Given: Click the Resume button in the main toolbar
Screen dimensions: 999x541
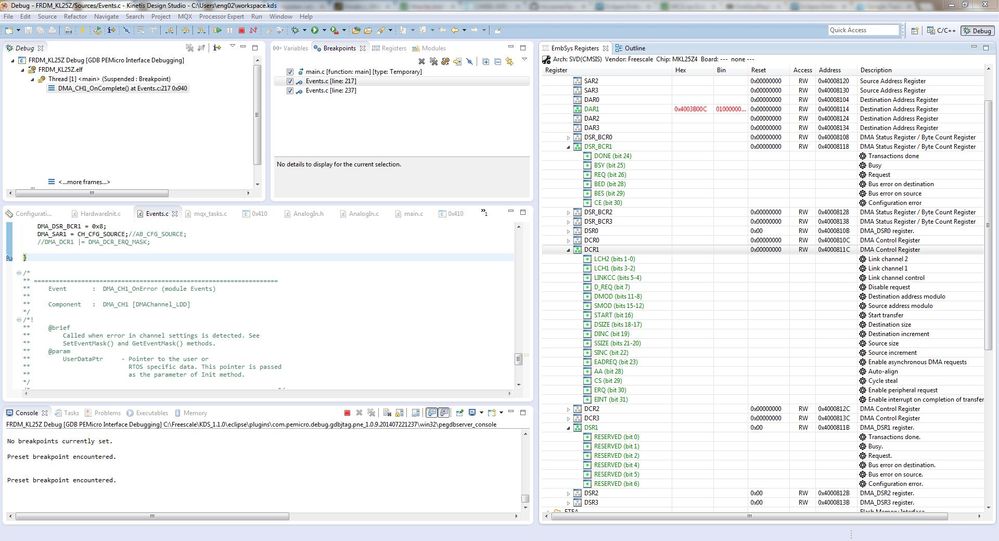Looking at the screenshot, I should pyautogui.click(x=219, y=30).
